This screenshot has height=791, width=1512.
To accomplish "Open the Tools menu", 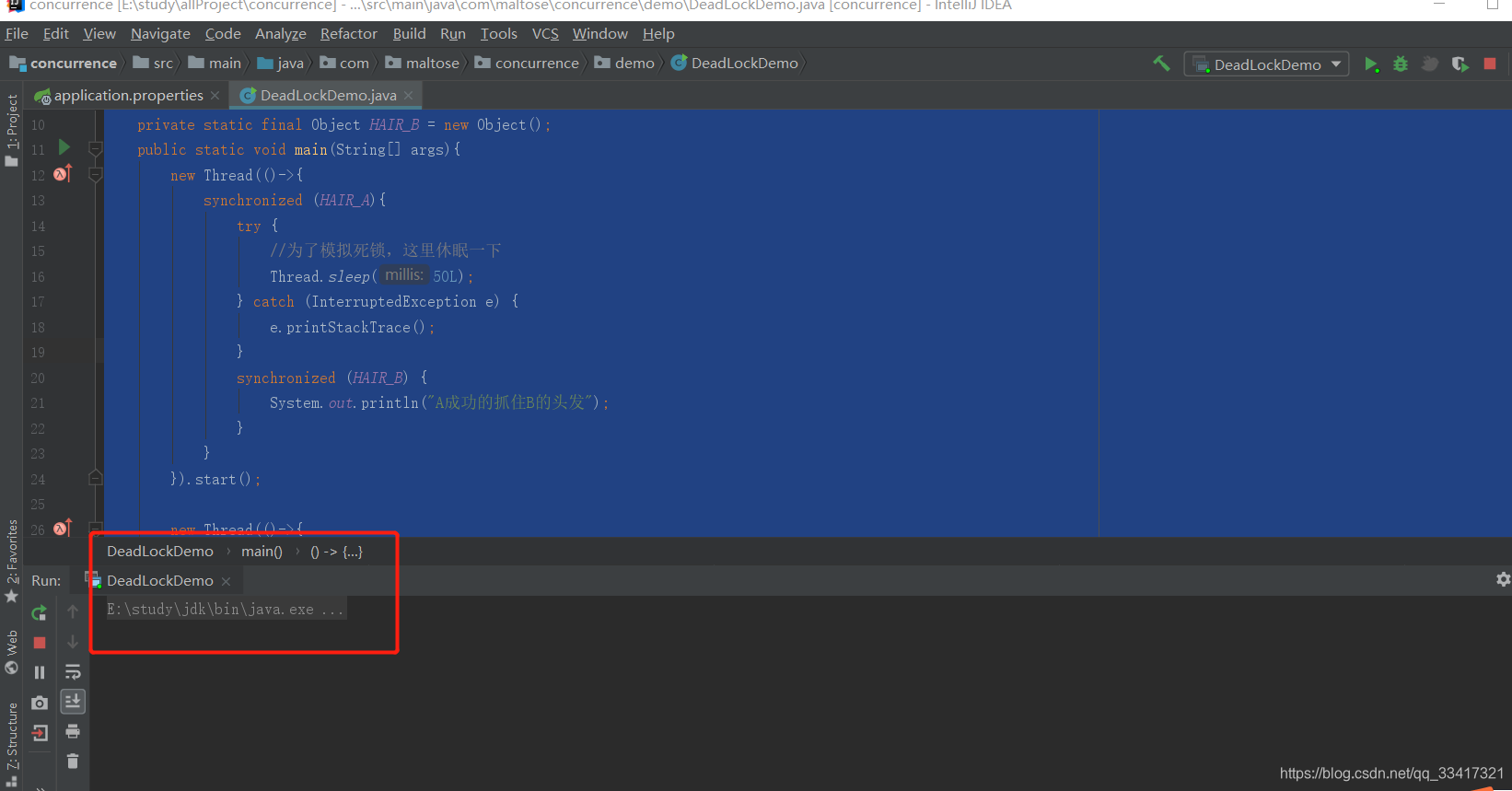I will point(499,34).
